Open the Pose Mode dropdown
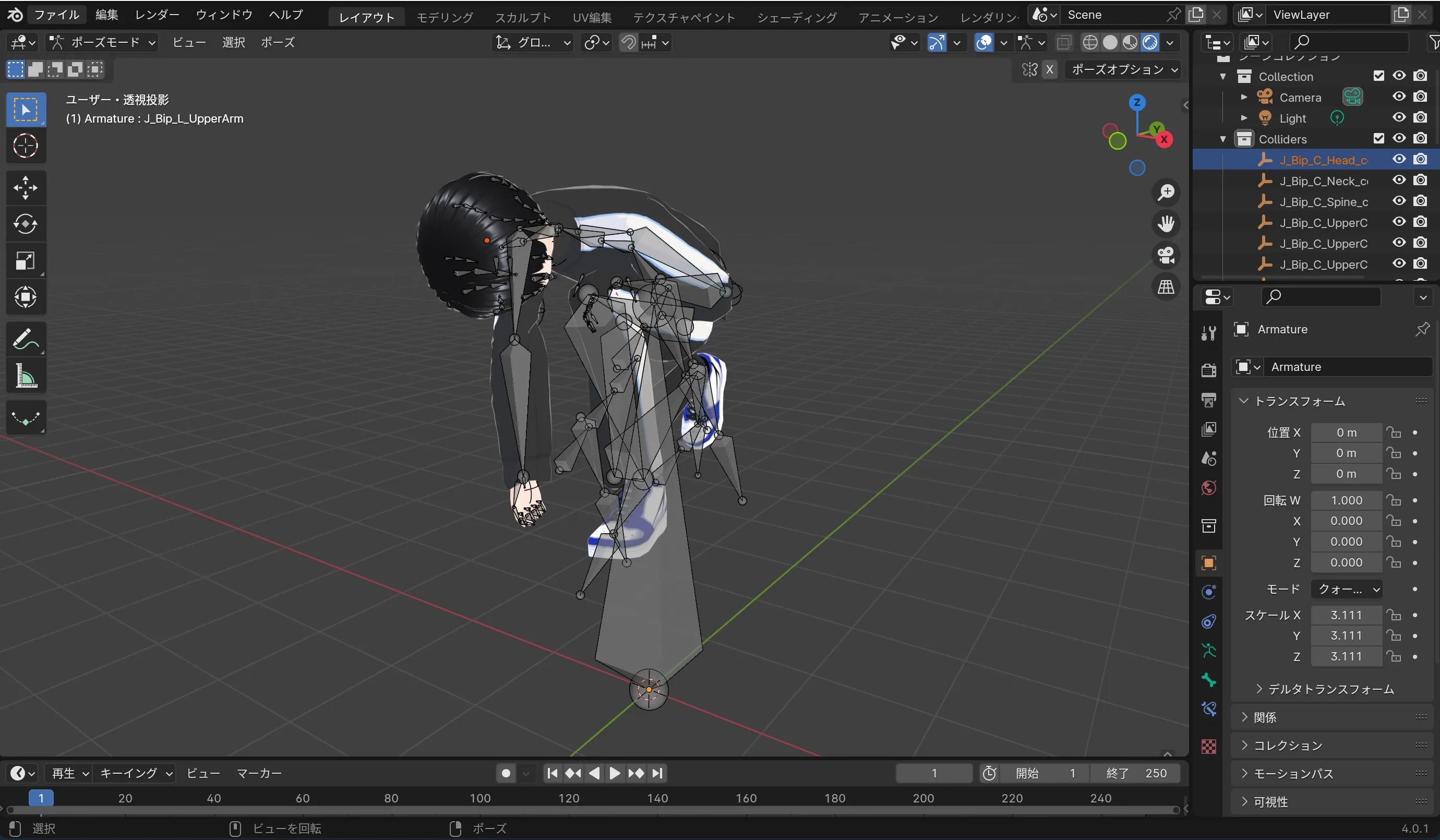1440x840 pixels. pyautogui.click(x=103, y=42)
